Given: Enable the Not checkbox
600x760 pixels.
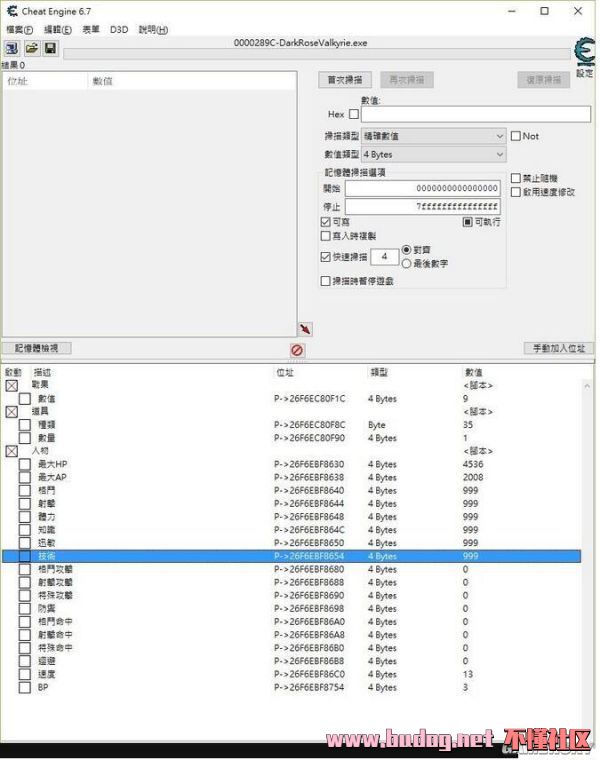Looking at the screenshot, I should pyautogui.click(x=516, y=136).
